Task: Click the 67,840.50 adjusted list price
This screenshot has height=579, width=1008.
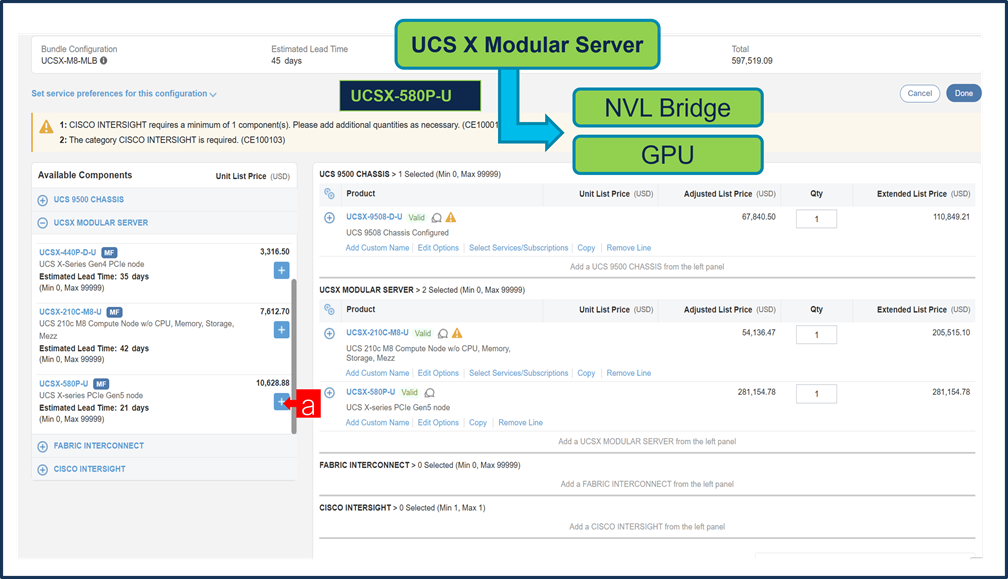Action: click(759, 217)
